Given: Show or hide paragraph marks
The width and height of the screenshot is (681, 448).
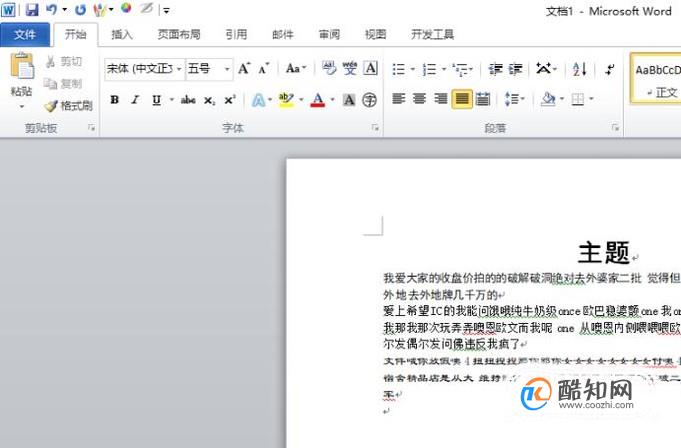Looking at the screenshot, I should (610, 69).
